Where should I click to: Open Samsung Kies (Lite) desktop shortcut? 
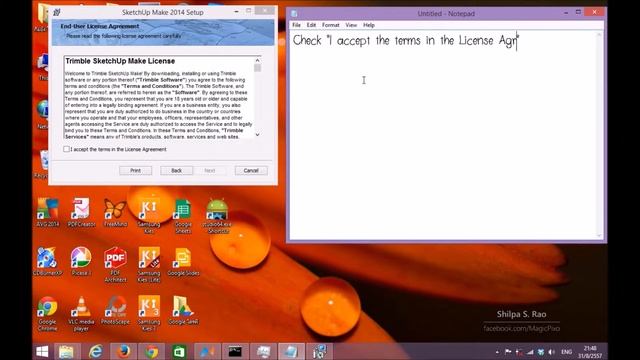pyautogui.click(x=149, y=264)
